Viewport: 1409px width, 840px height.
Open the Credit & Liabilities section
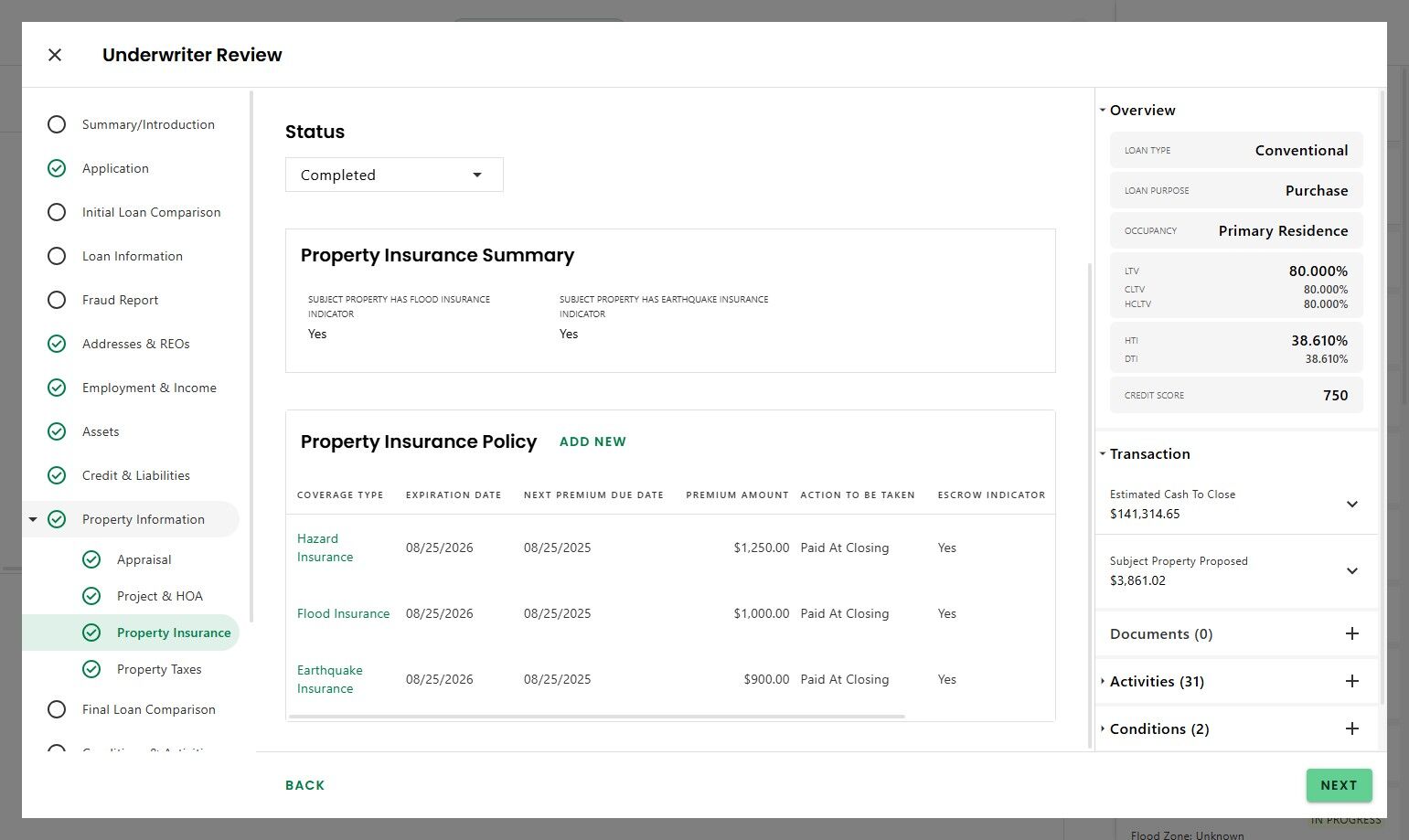[135, 475]
